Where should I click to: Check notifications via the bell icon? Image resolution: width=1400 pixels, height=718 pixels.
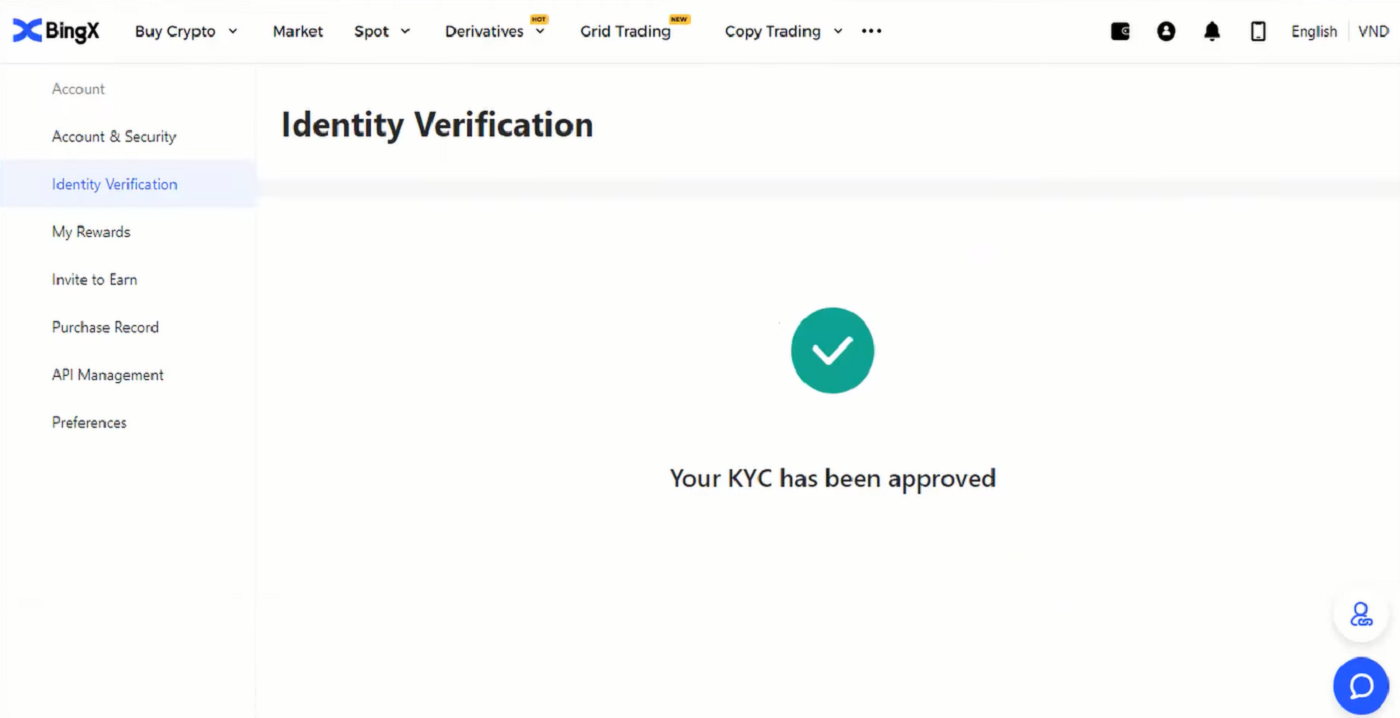(1211, 31)
